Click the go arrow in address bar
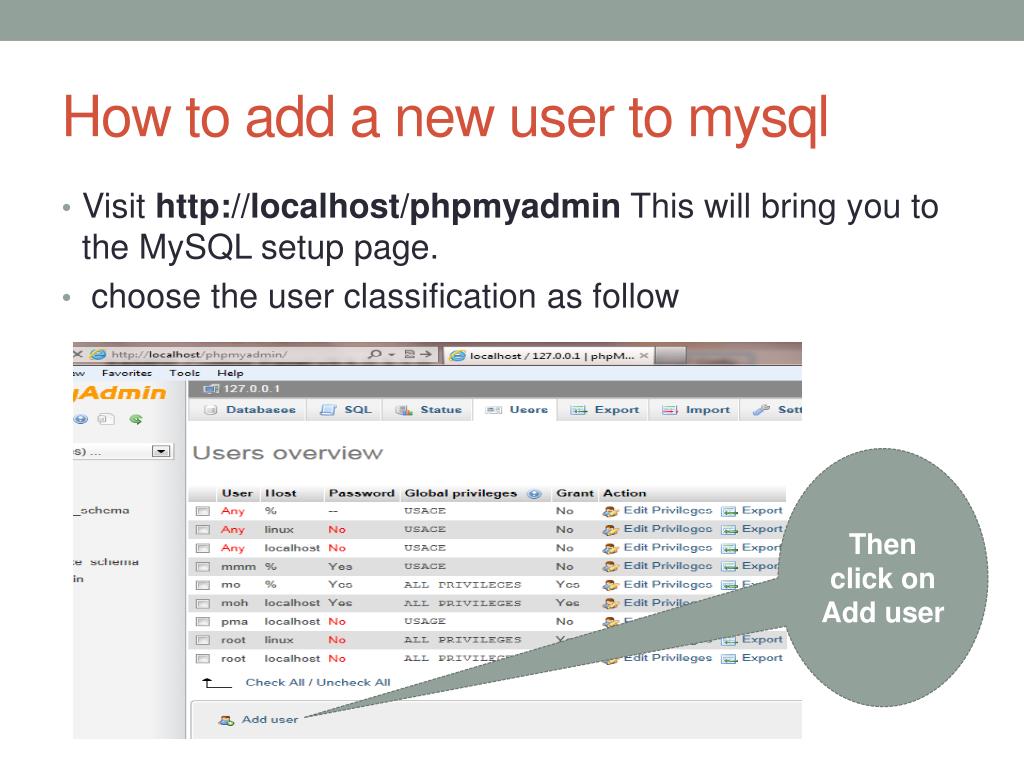 point(426,354)
